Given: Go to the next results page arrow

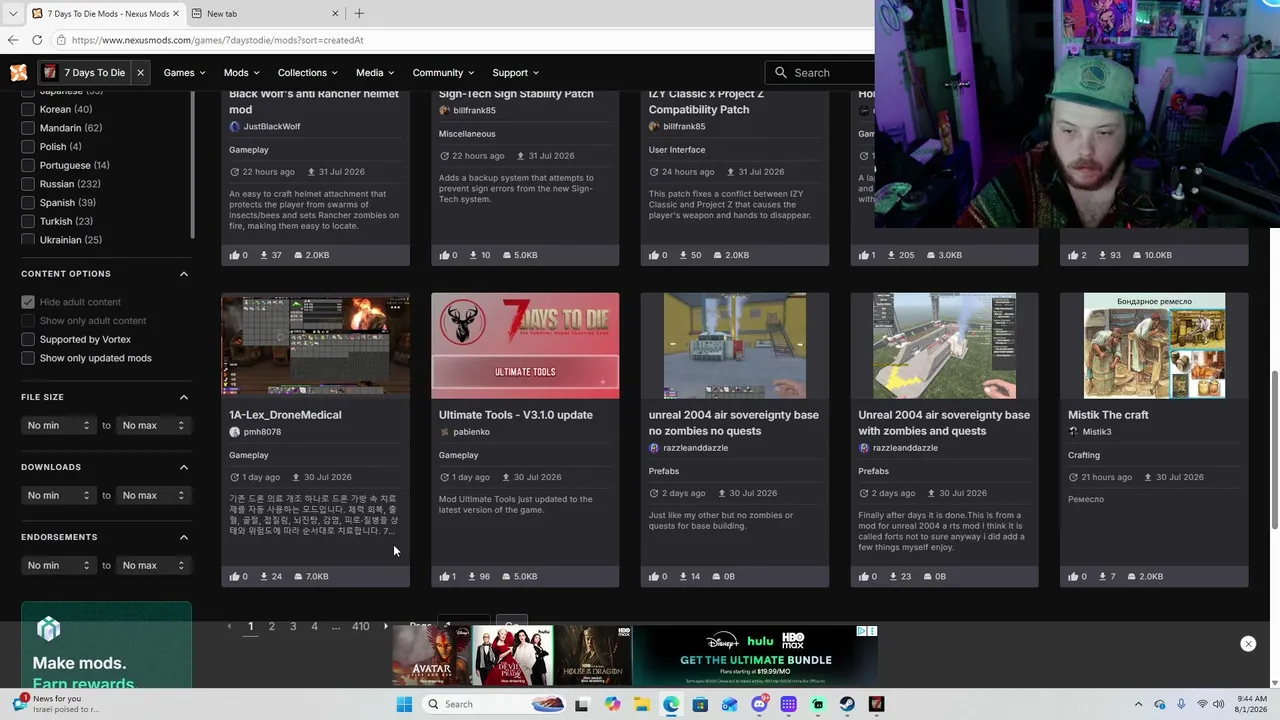Looking at the screenshot, I should [x=386, y=627].
